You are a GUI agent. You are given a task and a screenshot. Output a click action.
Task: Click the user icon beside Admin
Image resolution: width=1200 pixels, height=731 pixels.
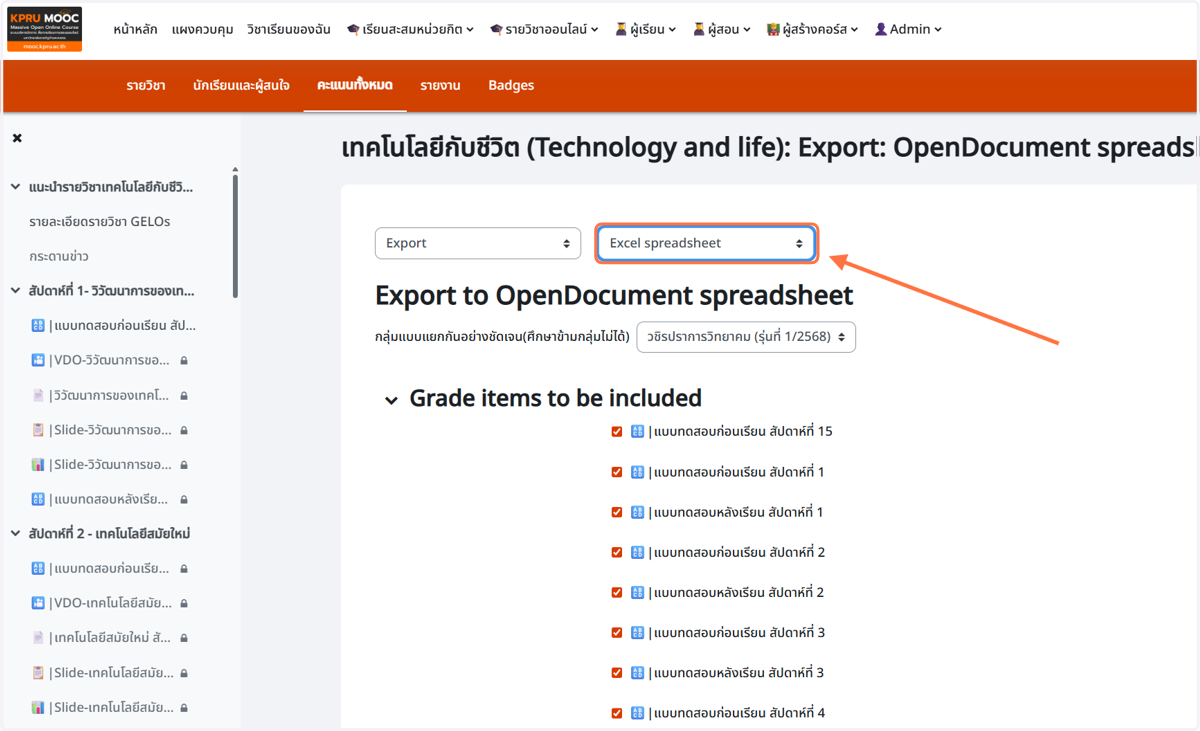[881, 30]
